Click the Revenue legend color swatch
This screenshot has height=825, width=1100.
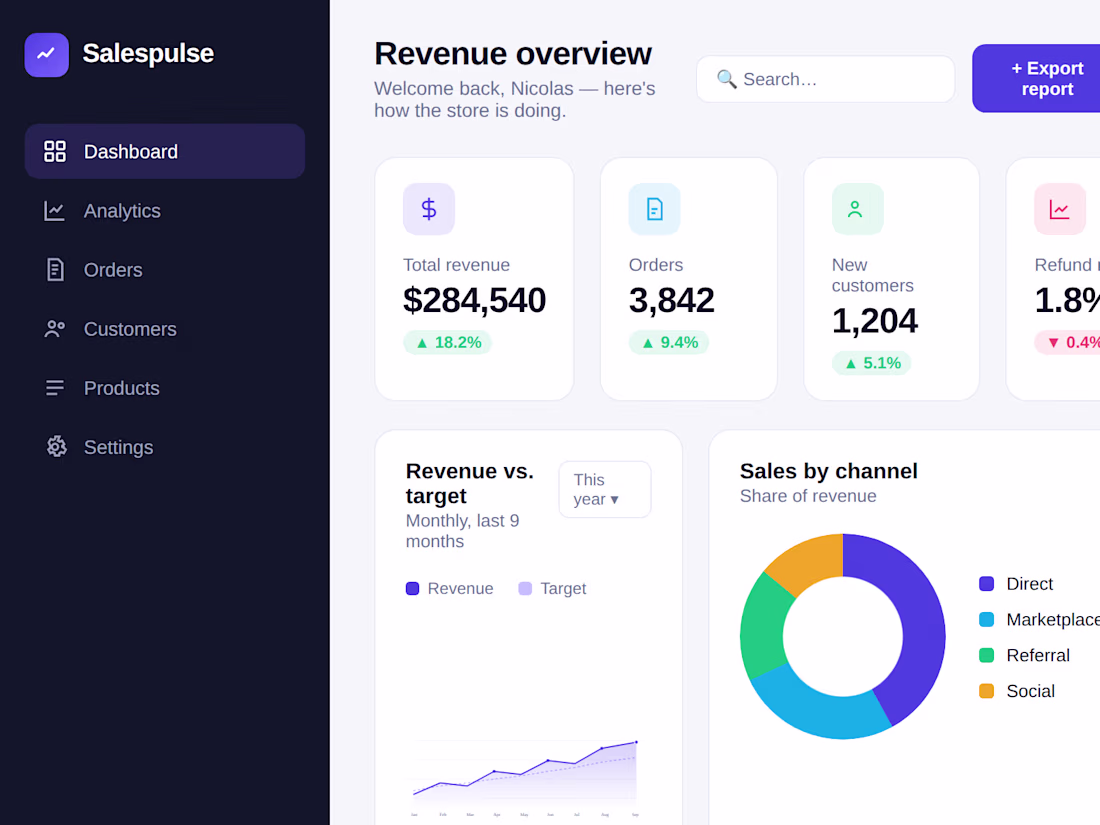pos(412,589)
